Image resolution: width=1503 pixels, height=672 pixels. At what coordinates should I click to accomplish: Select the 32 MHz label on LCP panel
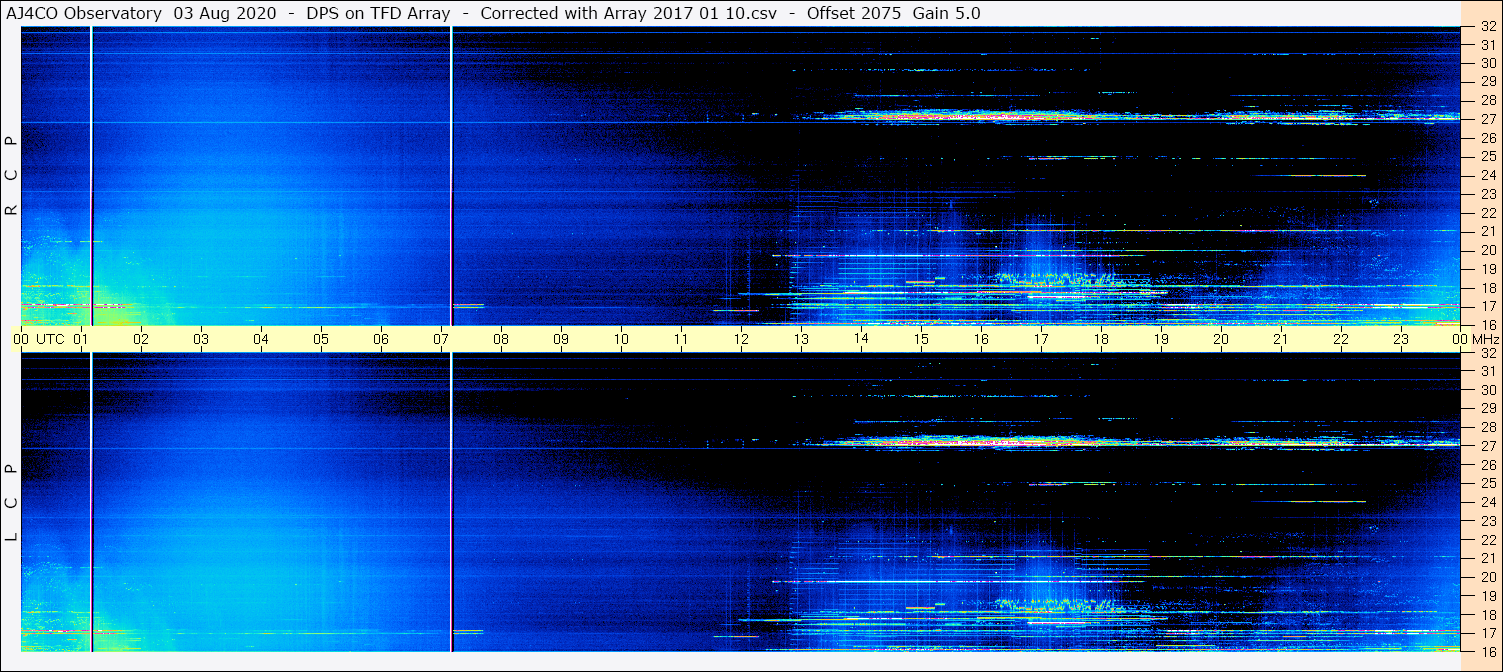click(1487, 353)
